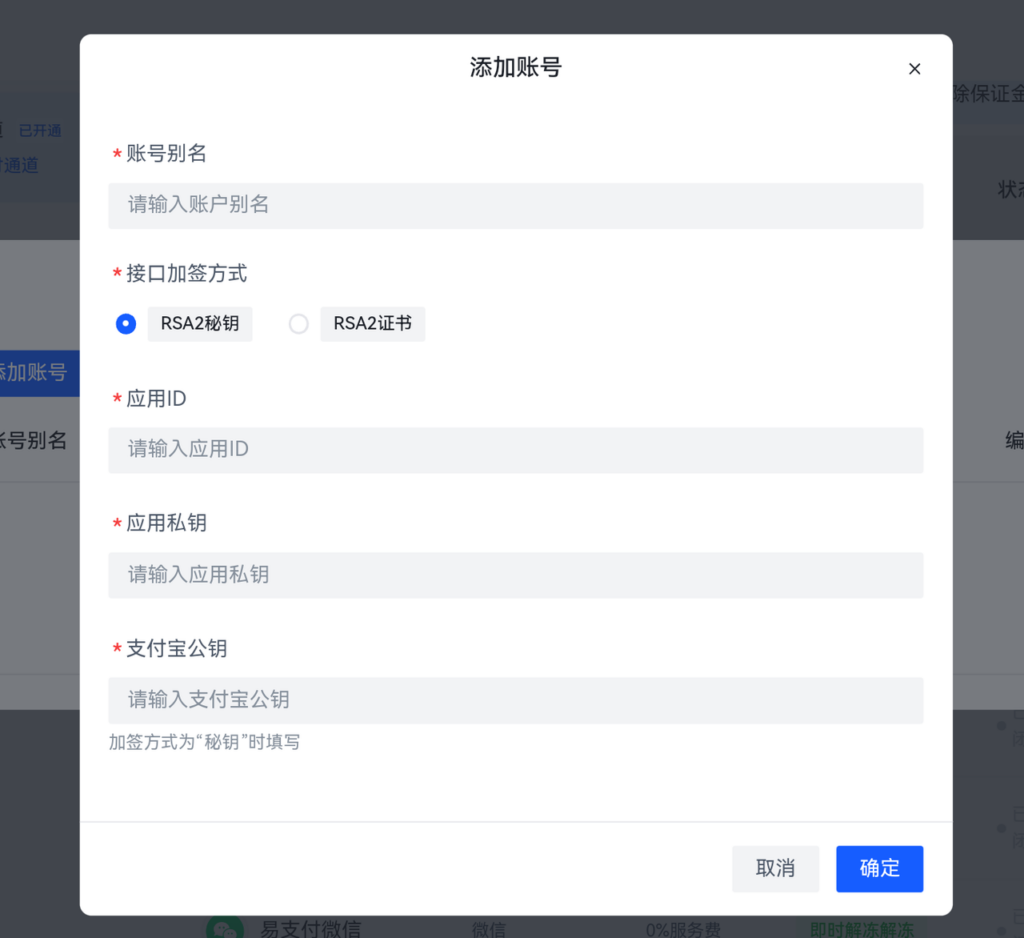This screenshot has width=1024, height=938.
Task: Focus the 应用私钥 input field
Action: pyautogui.click(x=515, y=575)
